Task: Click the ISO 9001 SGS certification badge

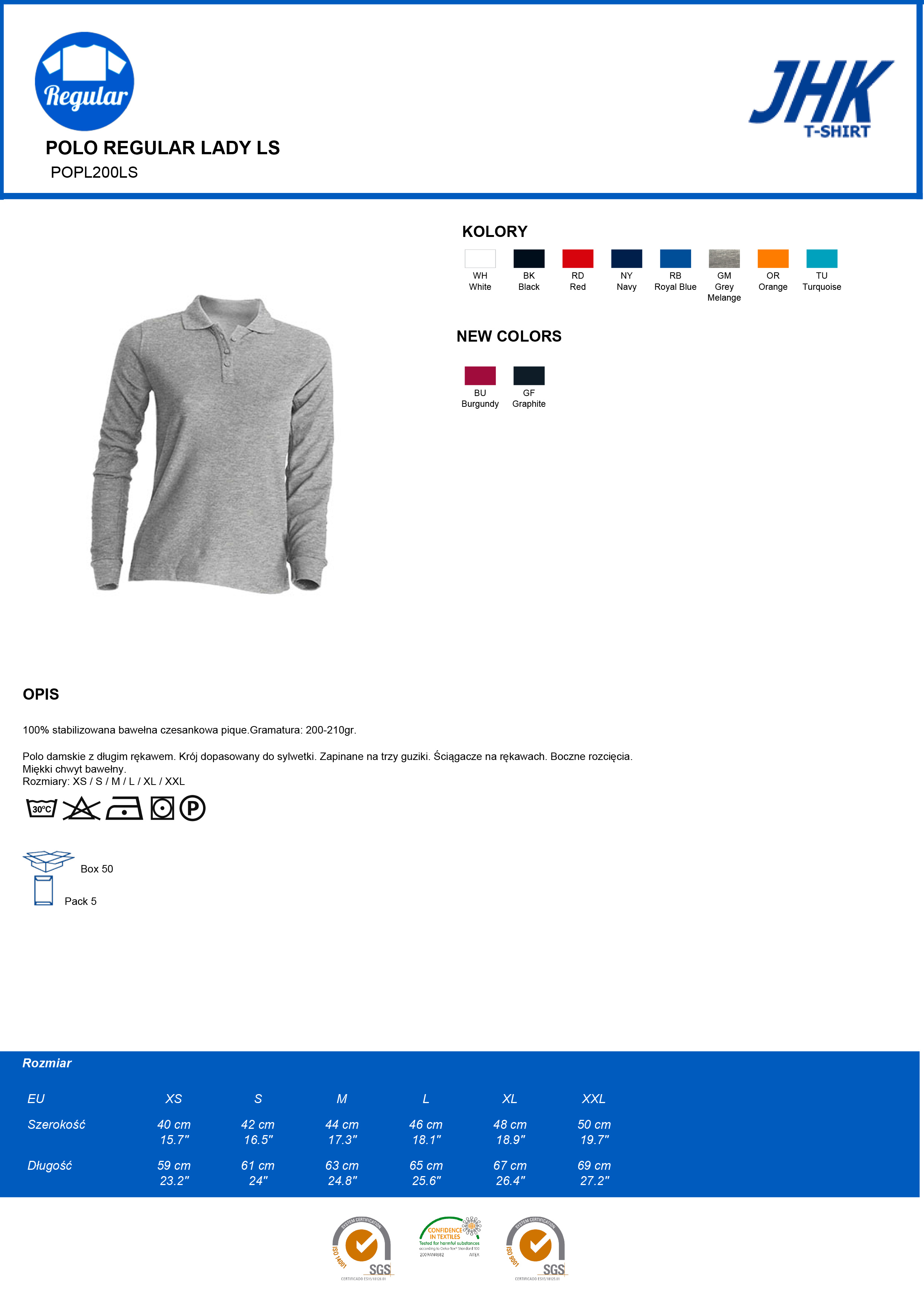Action: click(x=537, y=1248)
